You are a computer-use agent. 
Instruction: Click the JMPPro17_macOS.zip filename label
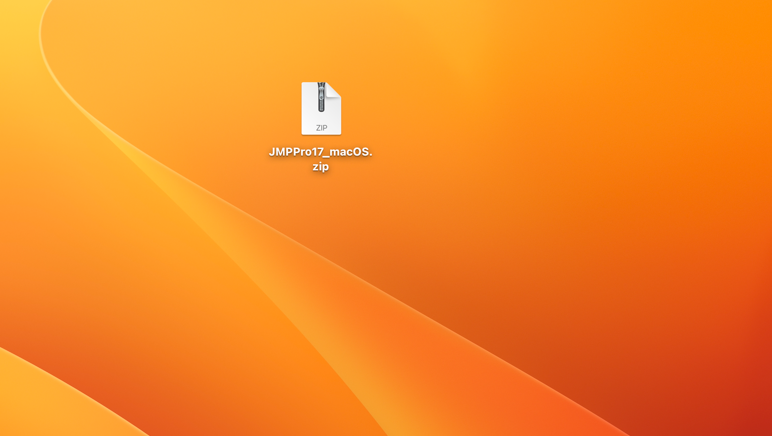320,159
